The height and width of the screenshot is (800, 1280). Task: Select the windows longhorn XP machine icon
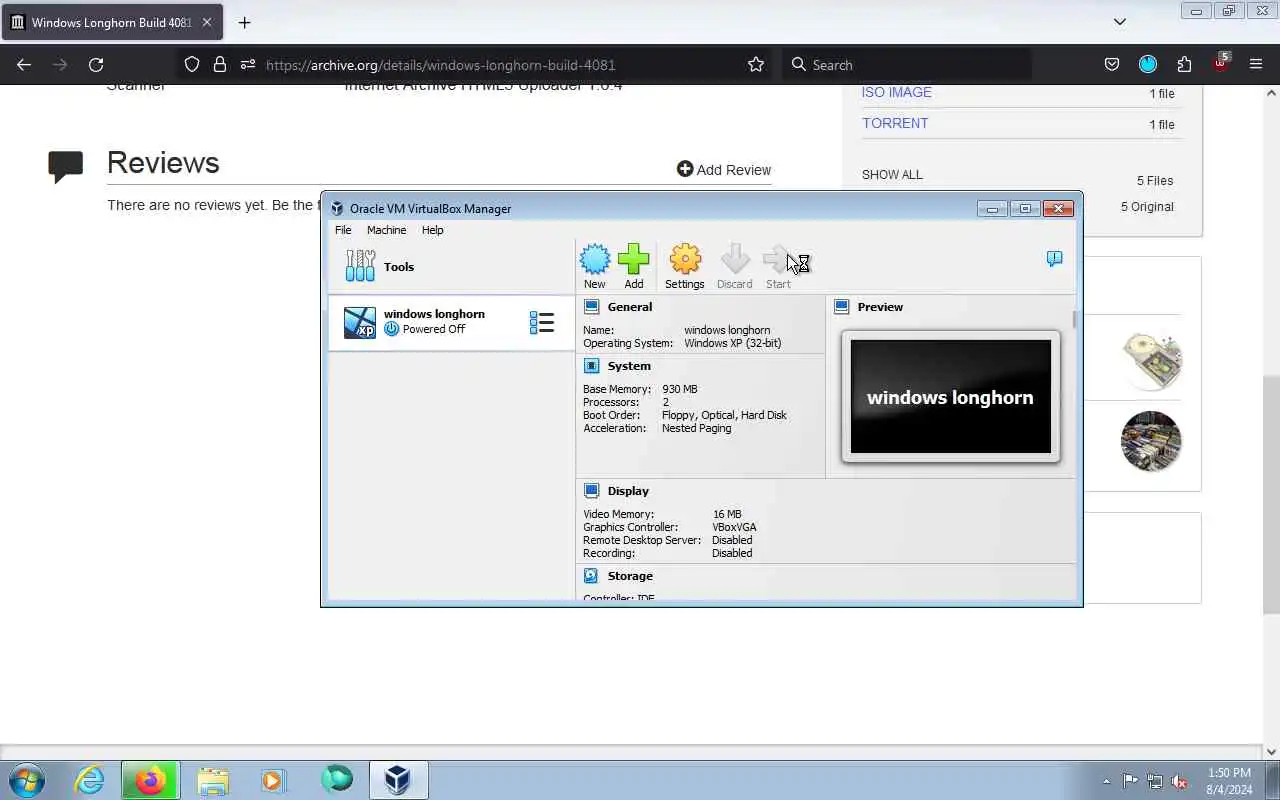coord(360,322)
